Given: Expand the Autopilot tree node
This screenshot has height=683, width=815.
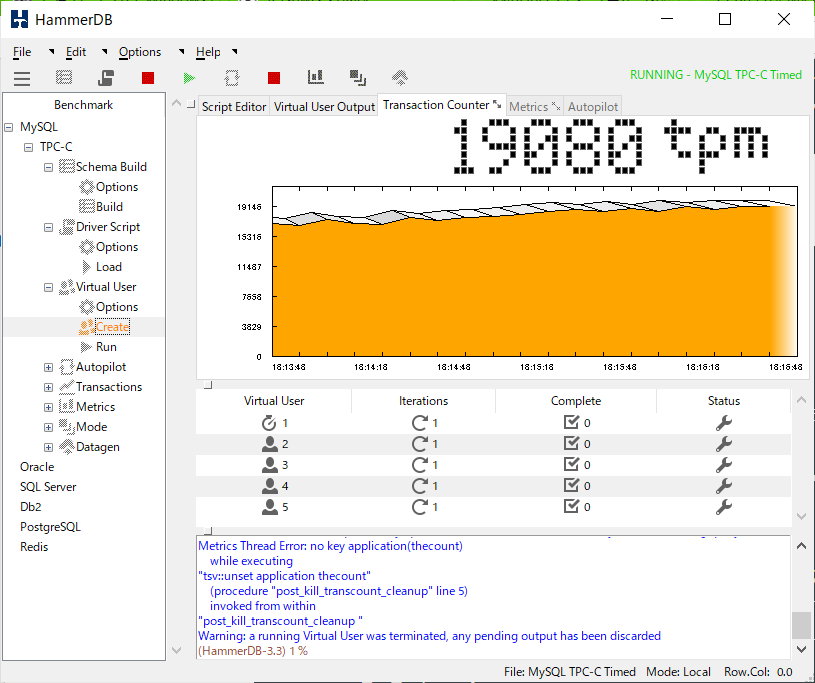Looking at the screenshot, I should pos(48,367).
